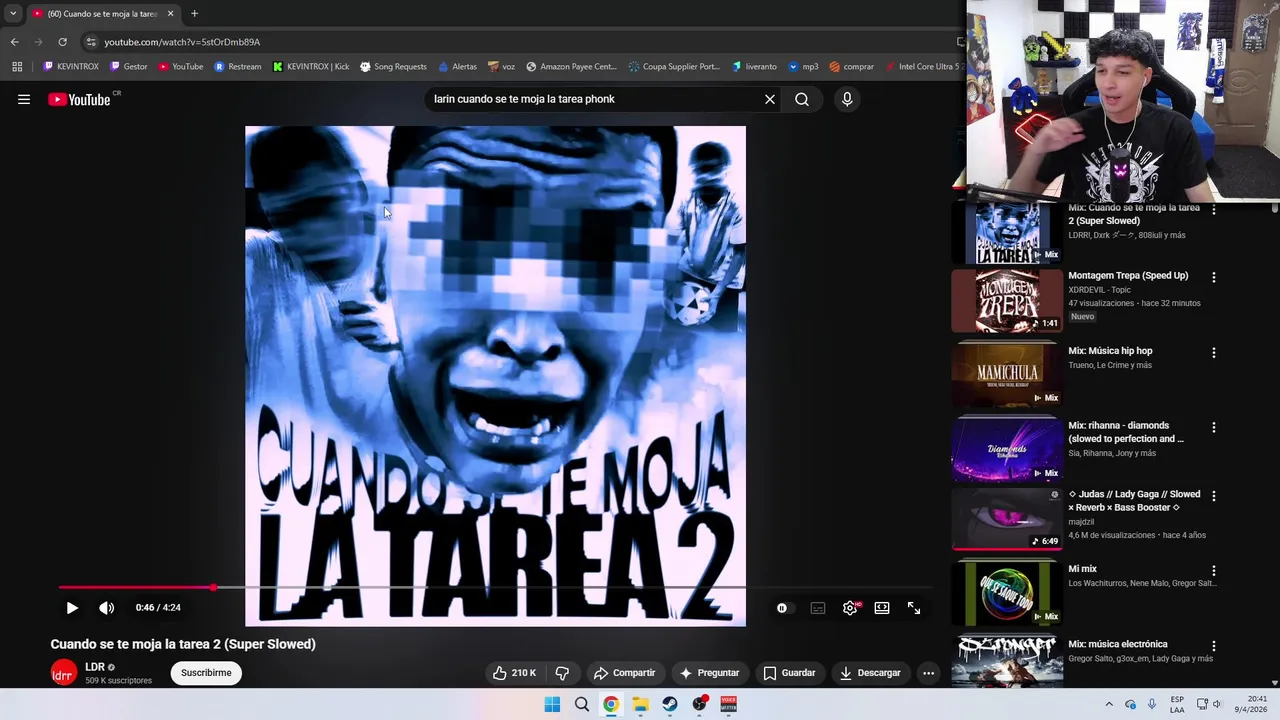
Task: Reload the current page
Action: click(62, 42)
